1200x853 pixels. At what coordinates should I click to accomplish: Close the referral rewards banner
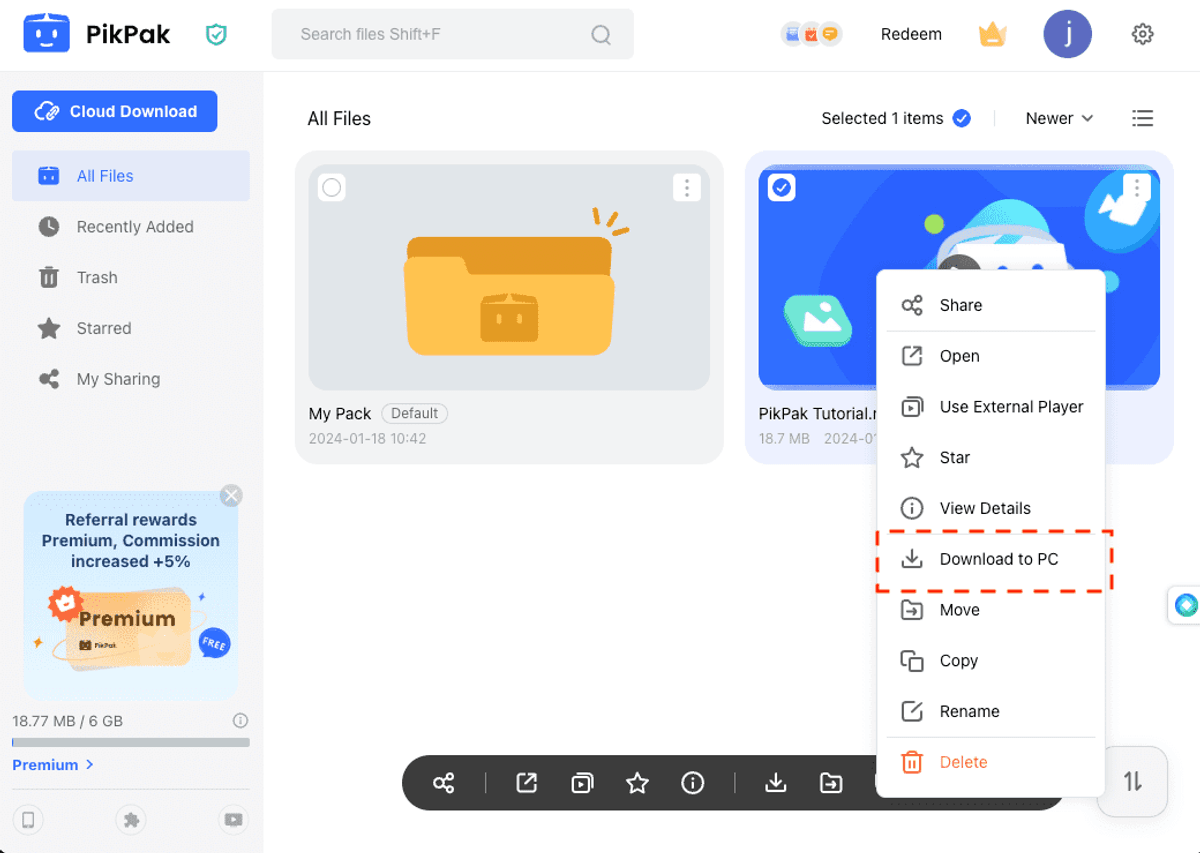[x=231, y=495]
